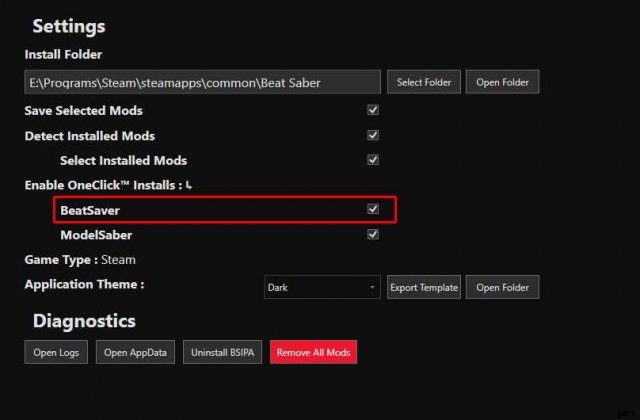Screen dimensions: 640x420
Task: Click the Select Folder button
Action: (x=424, y=82)
